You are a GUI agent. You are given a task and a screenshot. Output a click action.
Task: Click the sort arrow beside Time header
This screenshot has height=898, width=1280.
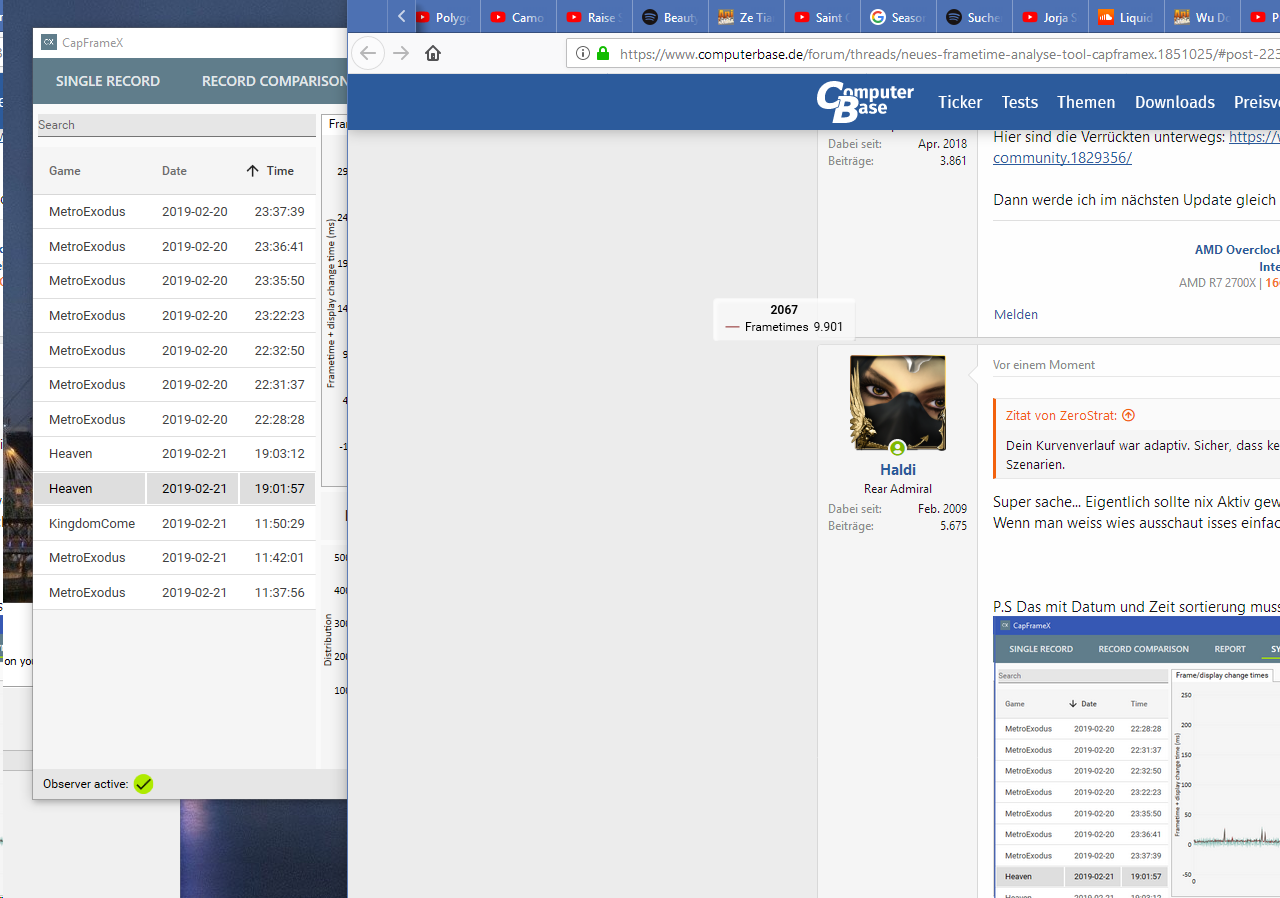pyautogui.click(x=253, y=171)
